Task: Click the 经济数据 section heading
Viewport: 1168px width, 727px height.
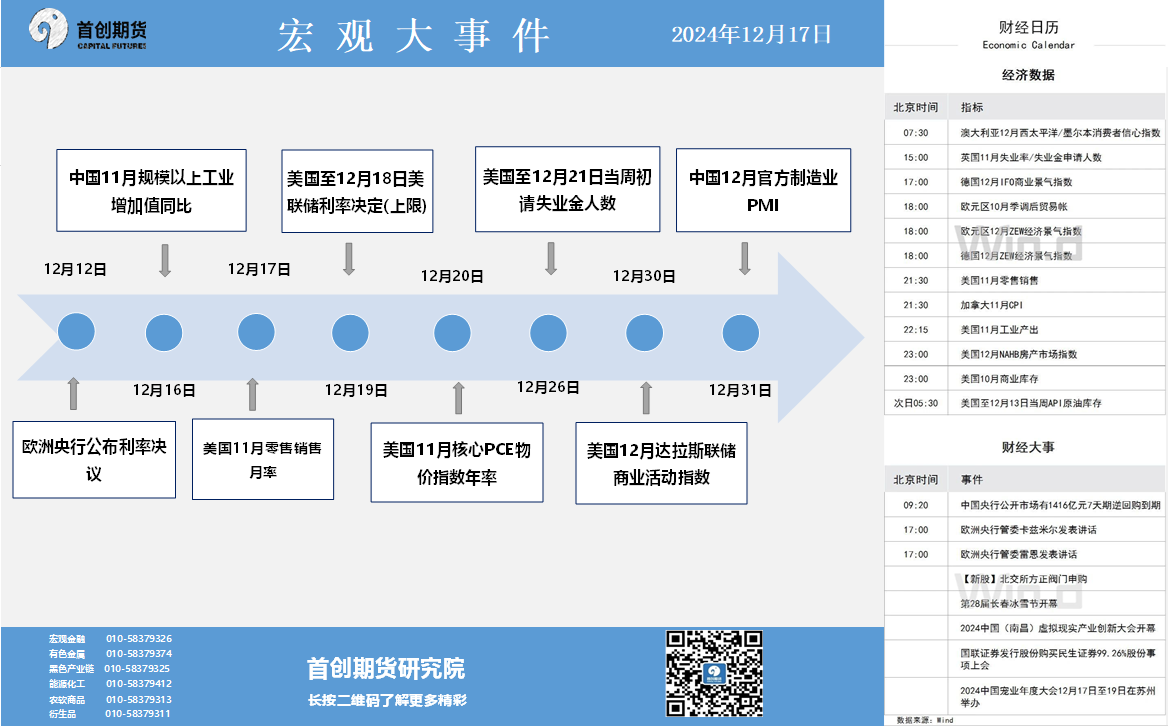Action: 1028,75
